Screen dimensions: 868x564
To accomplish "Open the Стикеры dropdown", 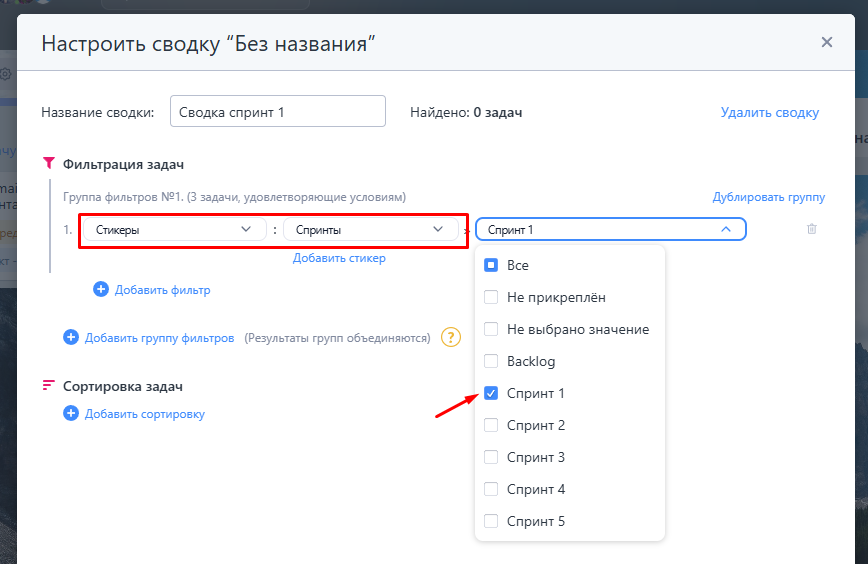I will click(x=172, y=229).
